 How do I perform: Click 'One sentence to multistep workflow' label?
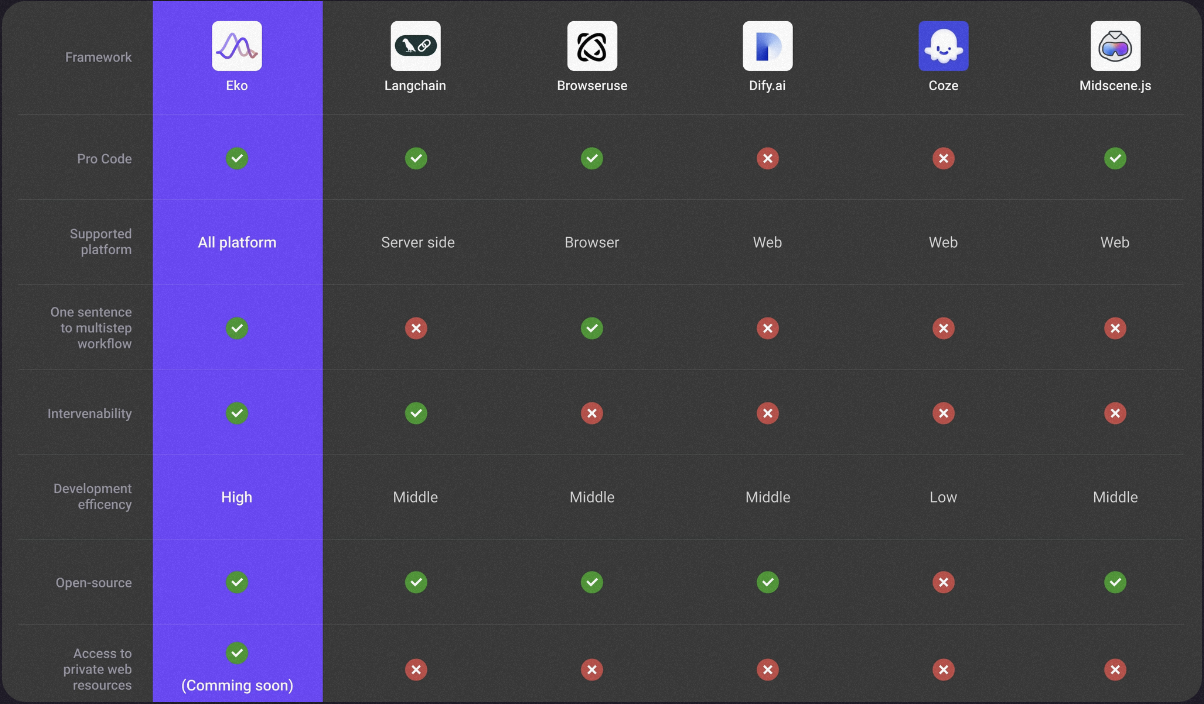pyautogui.click(x=92, y=328)
